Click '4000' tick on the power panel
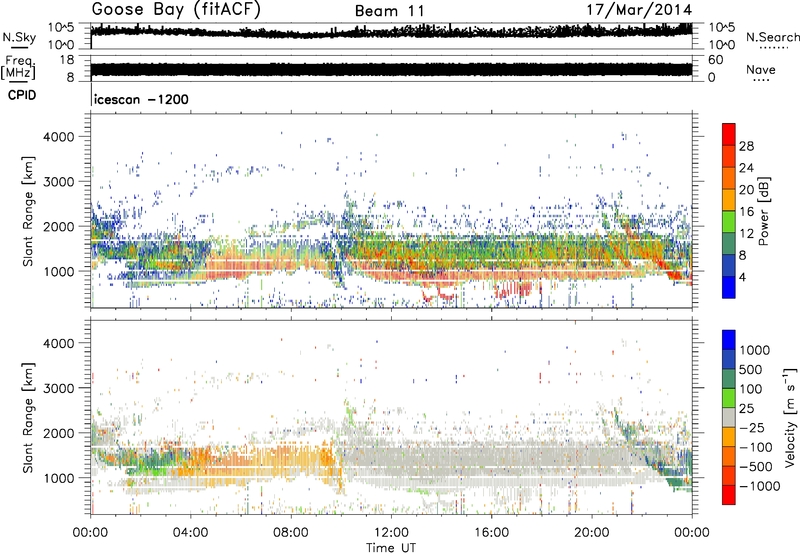The height and width of the screenshot is (554, 800). tap(59, 137)
